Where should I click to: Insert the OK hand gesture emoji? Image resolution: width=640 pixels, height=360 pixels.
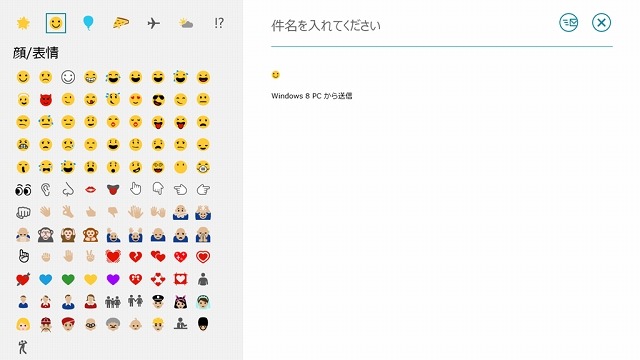coord(68,211)
